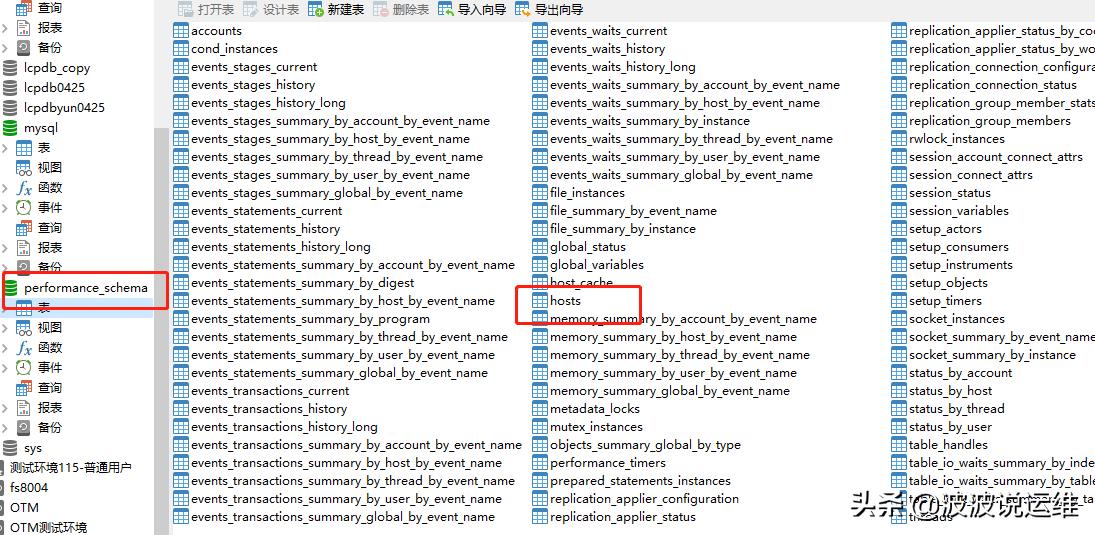Expand the 表 node under mysql

(x=5, y=148)
